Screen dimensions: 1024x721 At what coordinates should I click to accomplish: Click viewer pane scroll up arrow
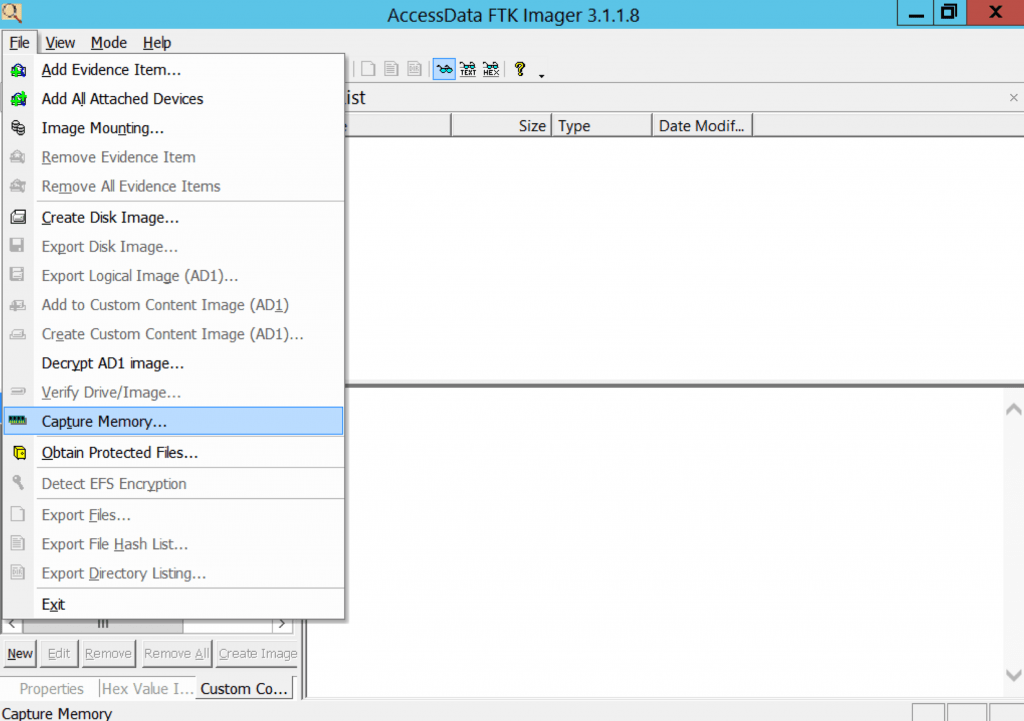click(x=1014, y=409)
